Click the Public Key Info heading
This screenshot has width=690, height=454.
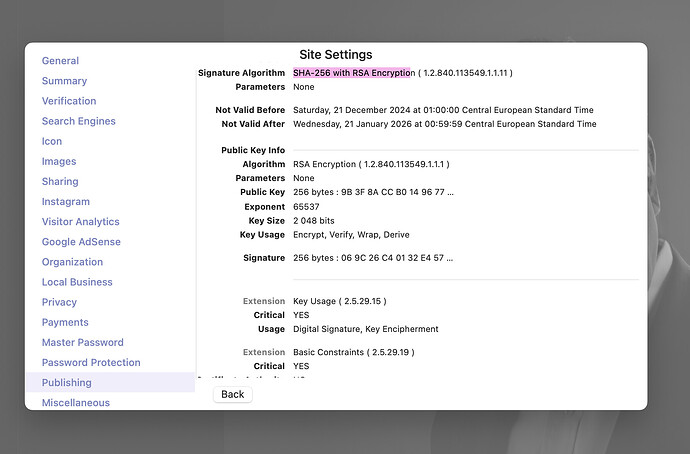point(253,150)
